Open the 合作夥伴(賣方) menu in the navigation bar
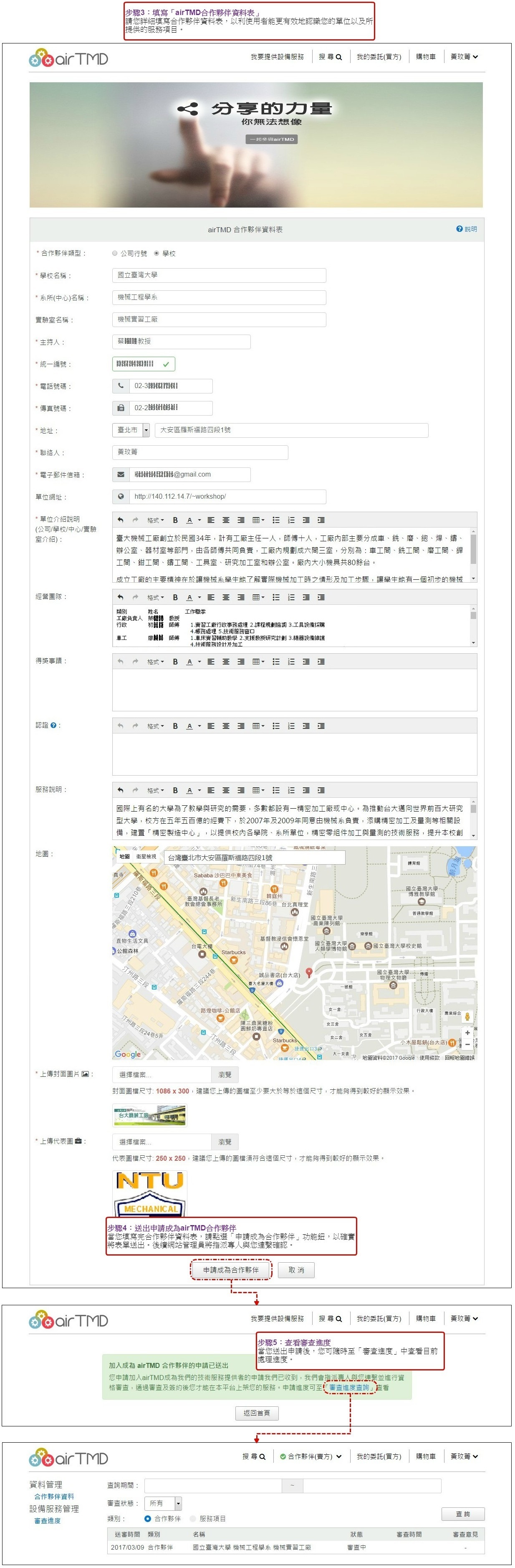Screen dimensions: 515x1568 tap(311, 1456)
